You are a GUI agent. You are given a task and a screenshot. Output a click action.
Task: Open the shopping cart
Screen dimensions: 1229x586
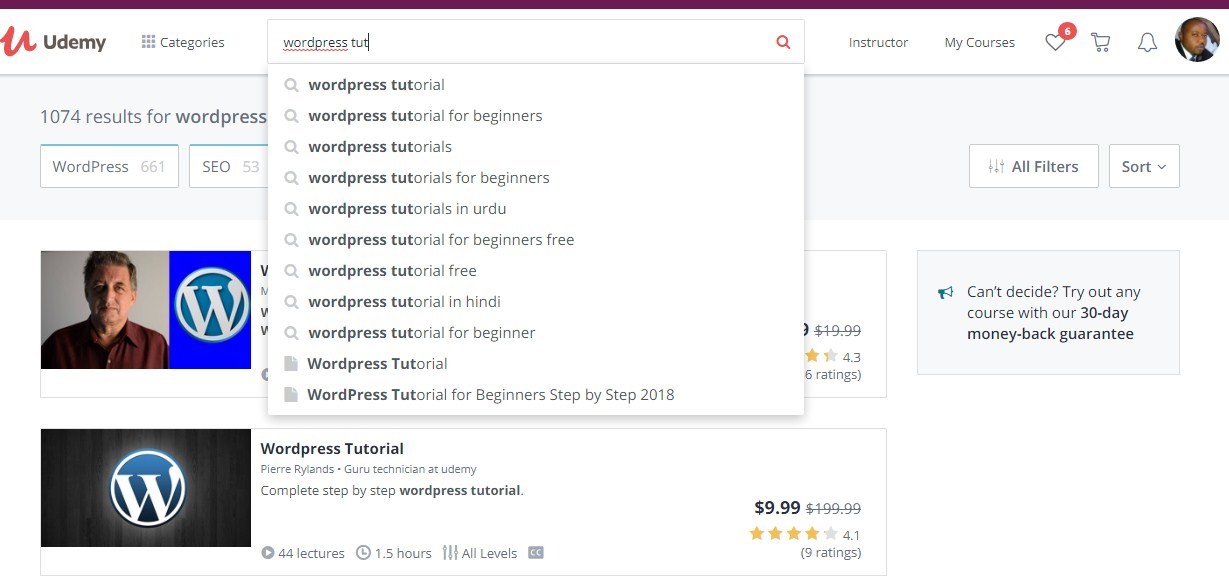[1101, 42]
